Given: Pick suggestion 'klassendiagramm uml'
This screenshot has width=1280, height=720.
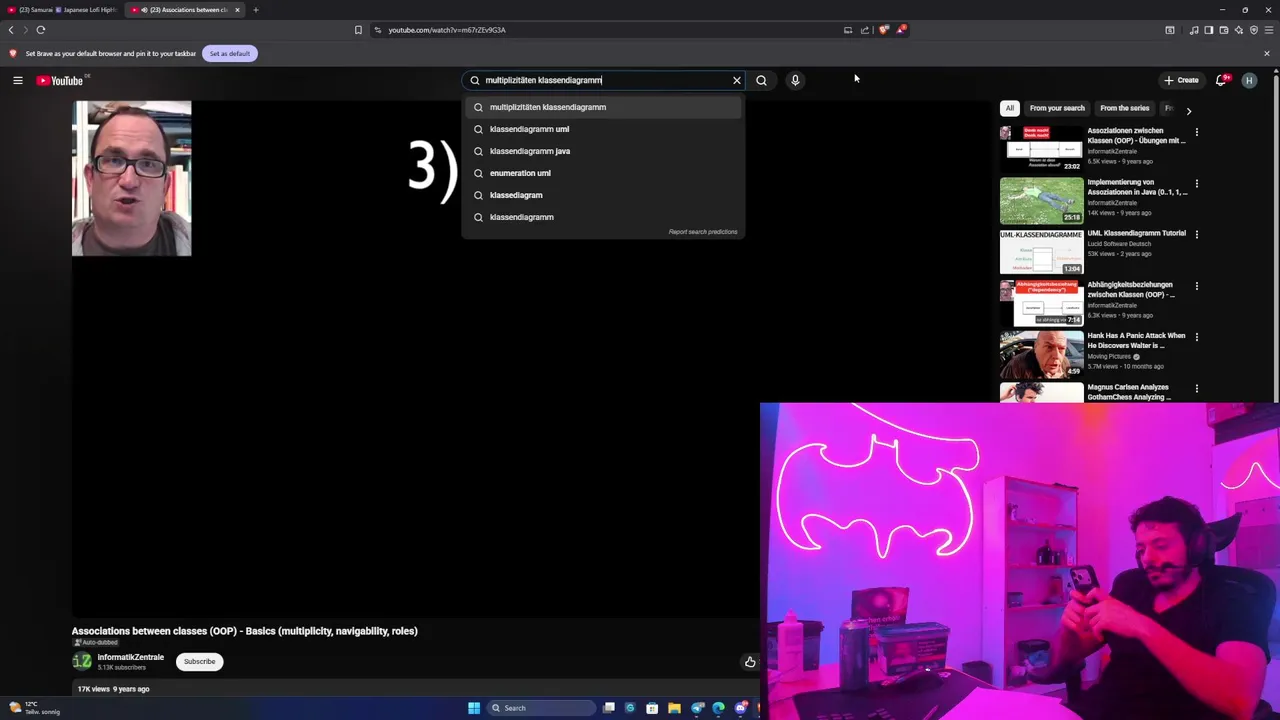Looking at the screenshot, I should pos(603,129).
